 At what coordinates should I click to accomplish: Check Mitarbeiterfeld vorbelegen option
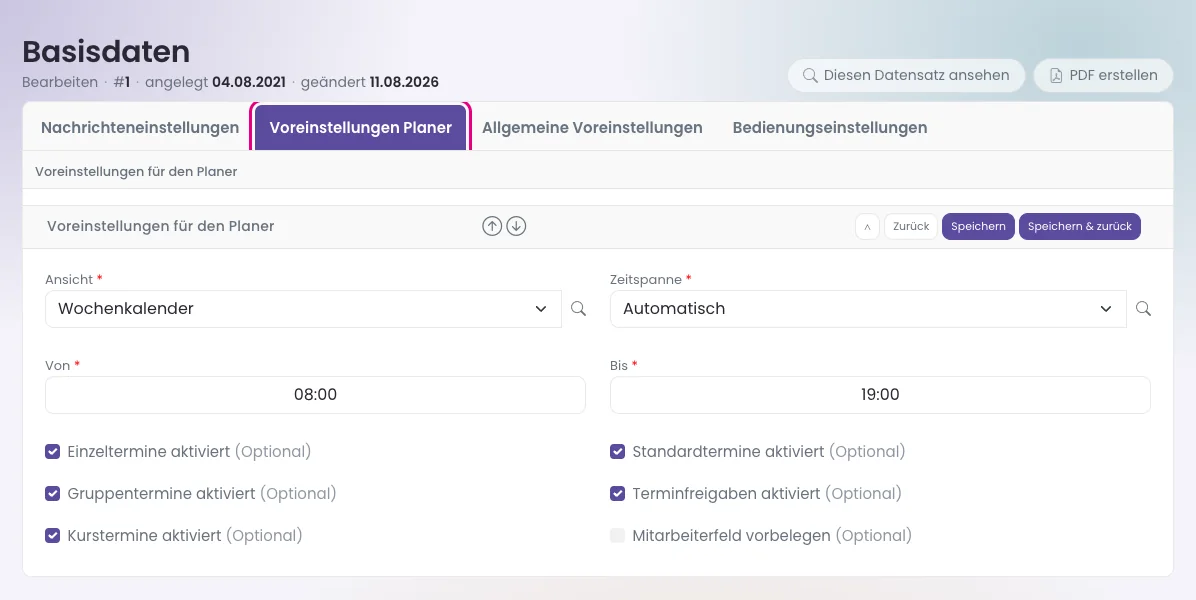[x=618, y=535]
